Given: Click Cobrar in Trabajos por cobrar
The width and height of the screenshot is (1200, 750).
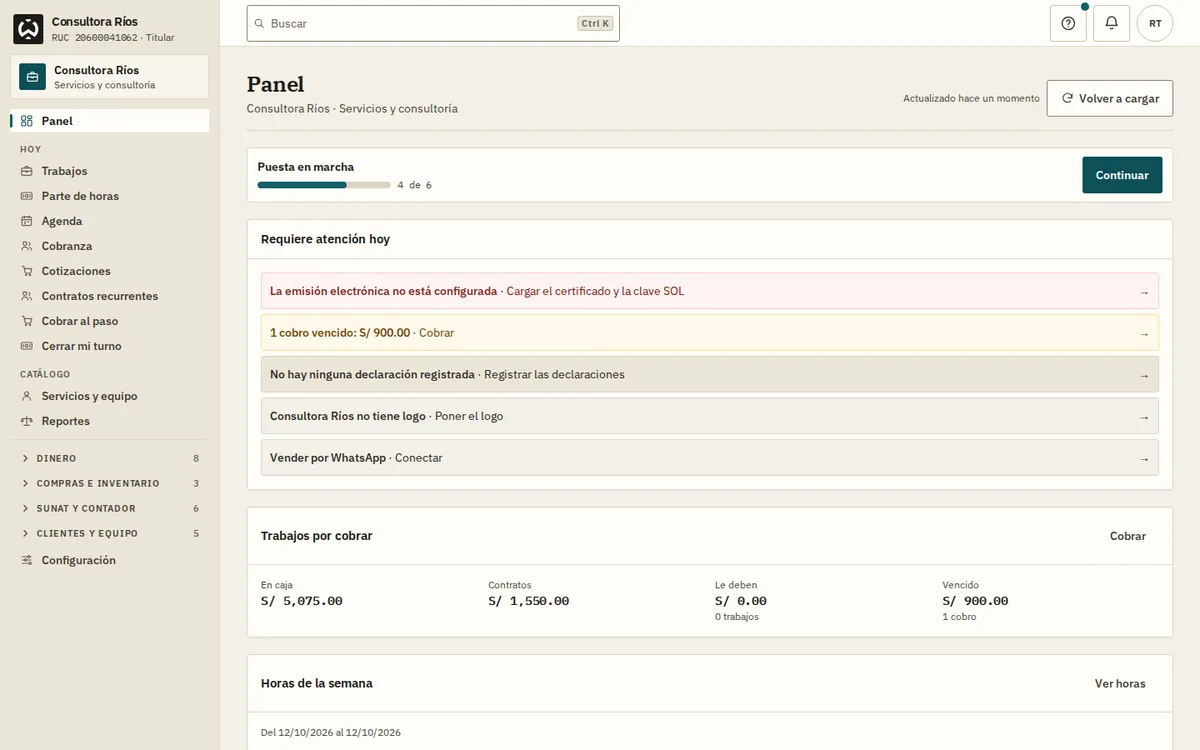Looking at the screenshot, I should [x=1128, y=536].
